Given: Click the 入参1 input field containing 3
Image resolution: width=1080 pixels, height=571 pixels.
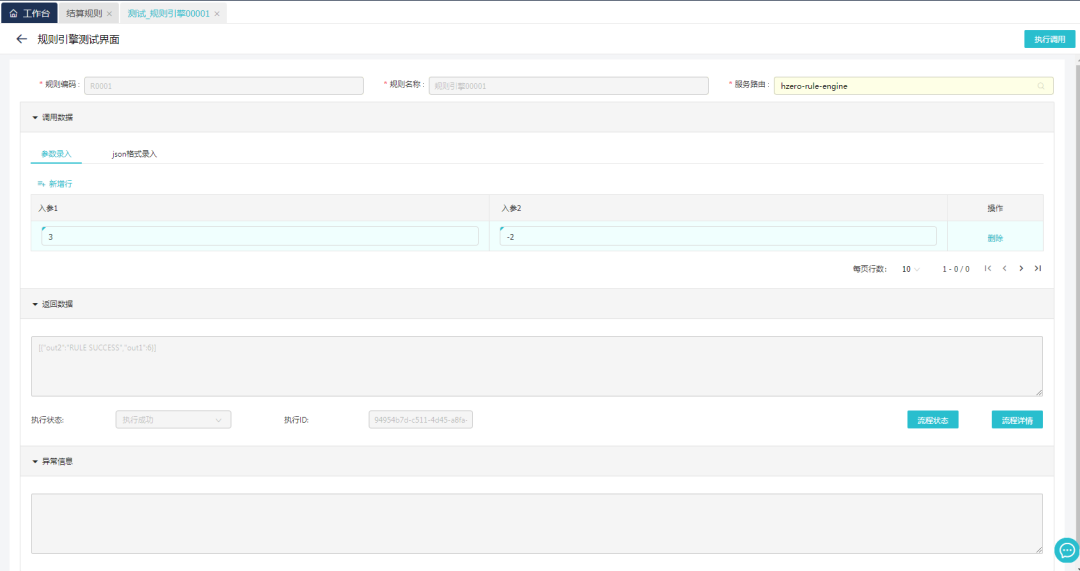Looking at the screenshot, I should coord(260,237).
